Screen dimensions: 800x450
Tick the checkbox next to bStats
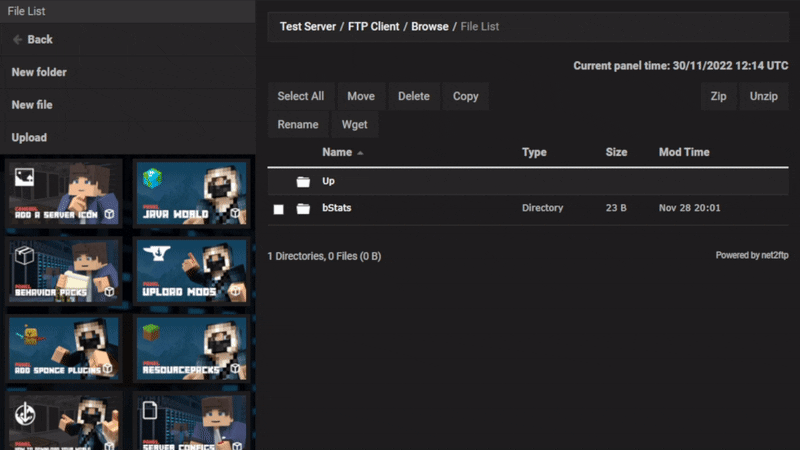[x=279, y=209]
